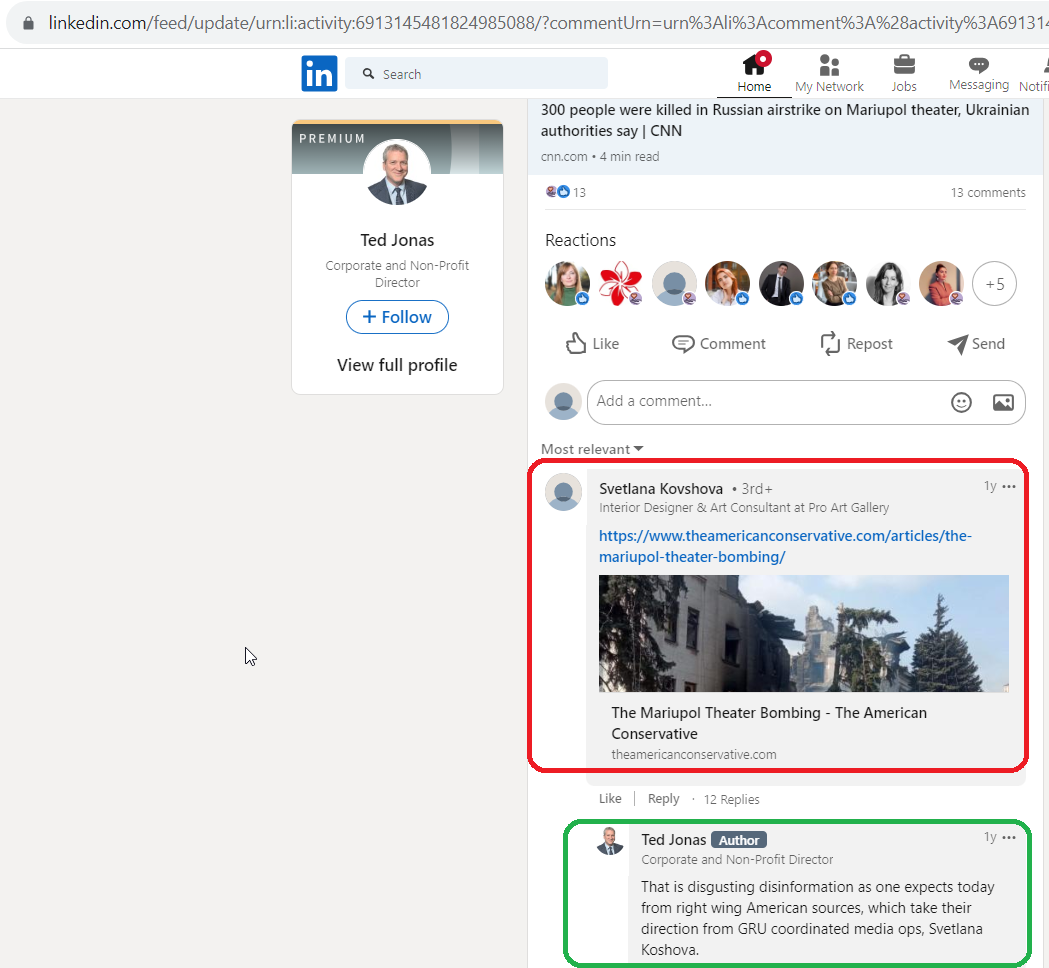Click the first reactor's avatar
1049x968 pixels.
(567, 284)
